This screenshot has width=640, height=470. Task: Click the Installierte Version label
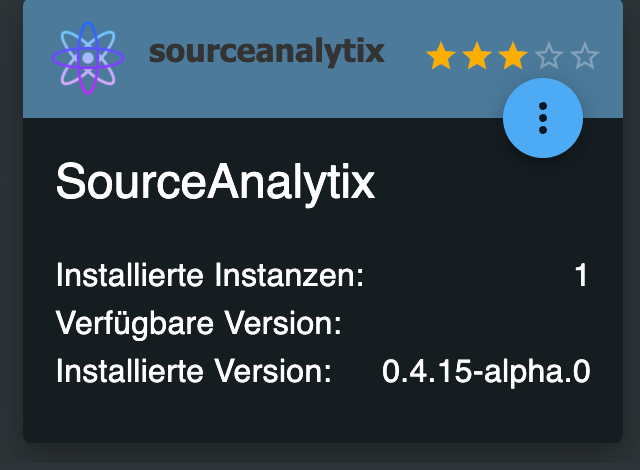coord(193,372)
